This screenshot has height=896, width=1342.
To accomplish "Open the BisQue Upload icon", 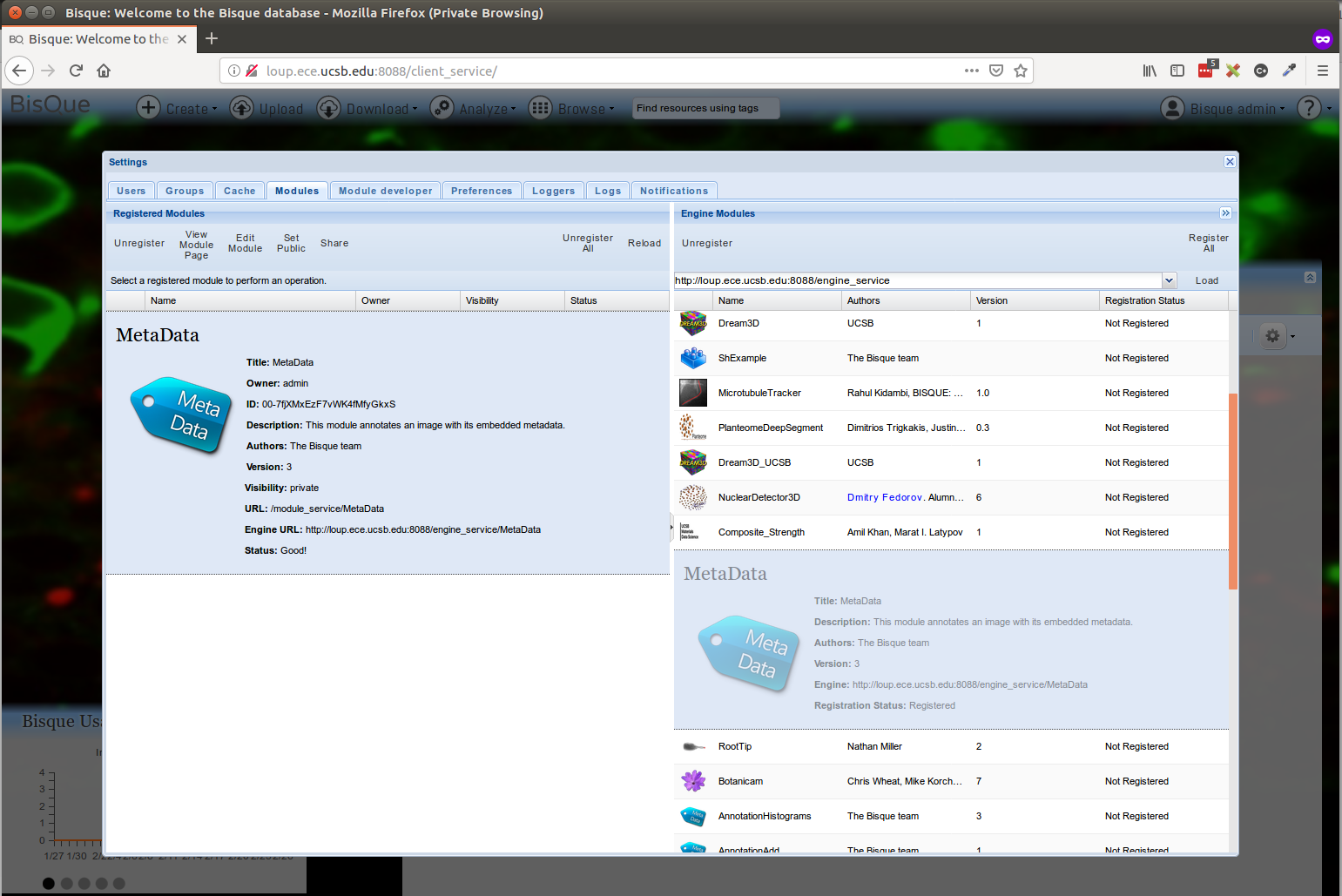I will (241, 108).
